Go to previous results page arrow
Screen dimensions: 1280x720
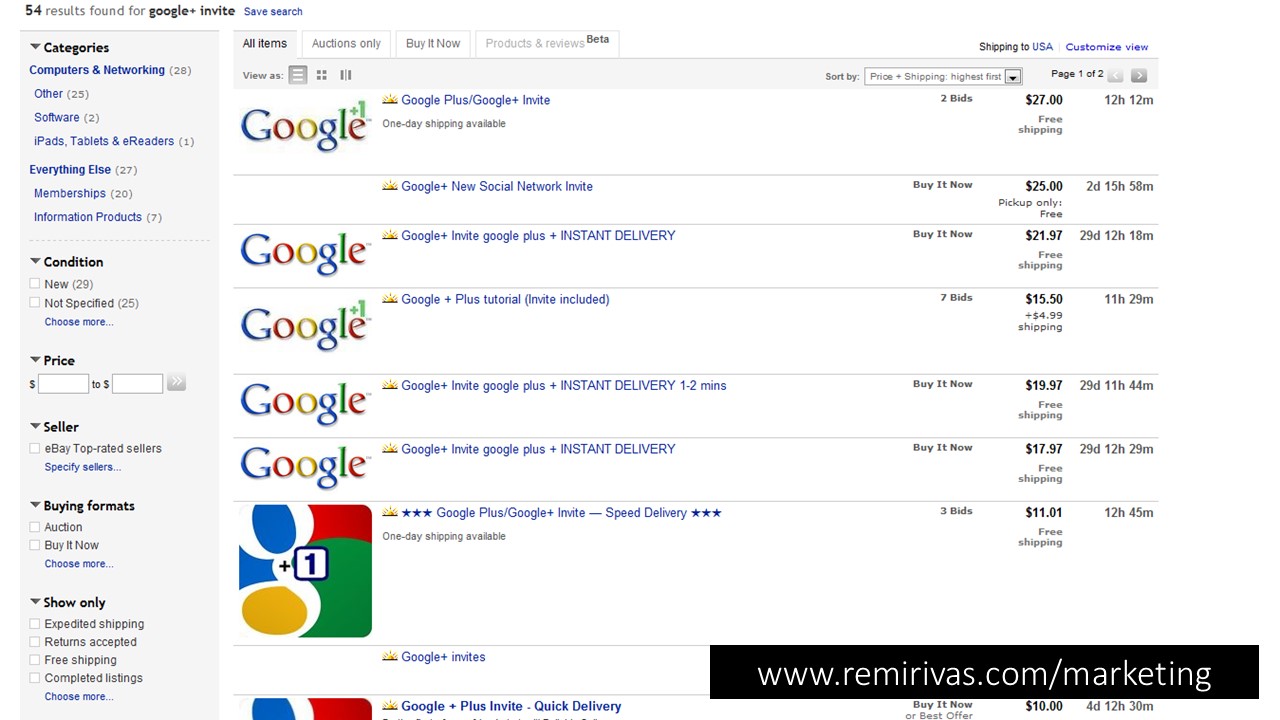[x=1115, y=75]
